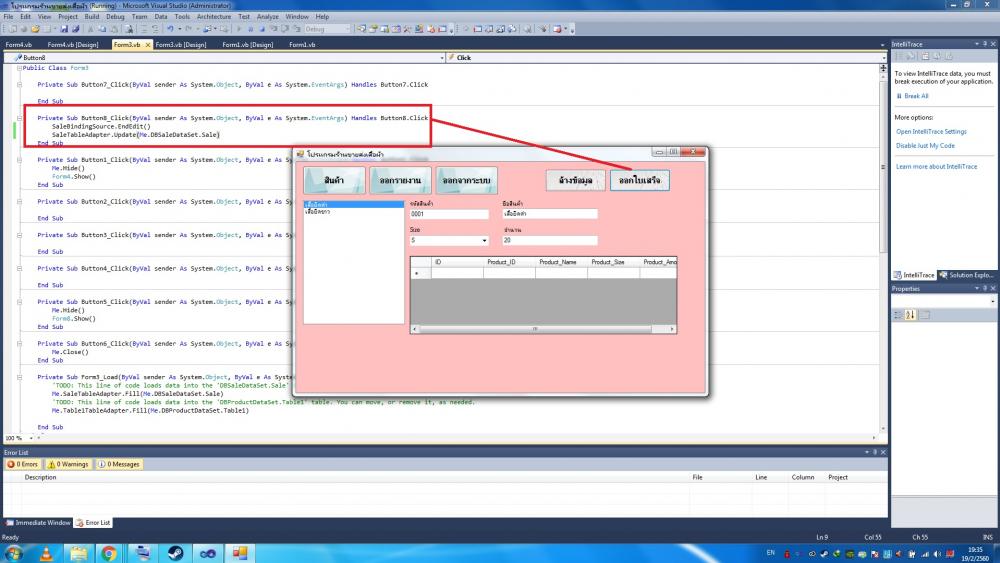The height and width of the screenshot is (563, 1000).
Task: Click the Save icon in toolbar
Action: pos(64,29)
